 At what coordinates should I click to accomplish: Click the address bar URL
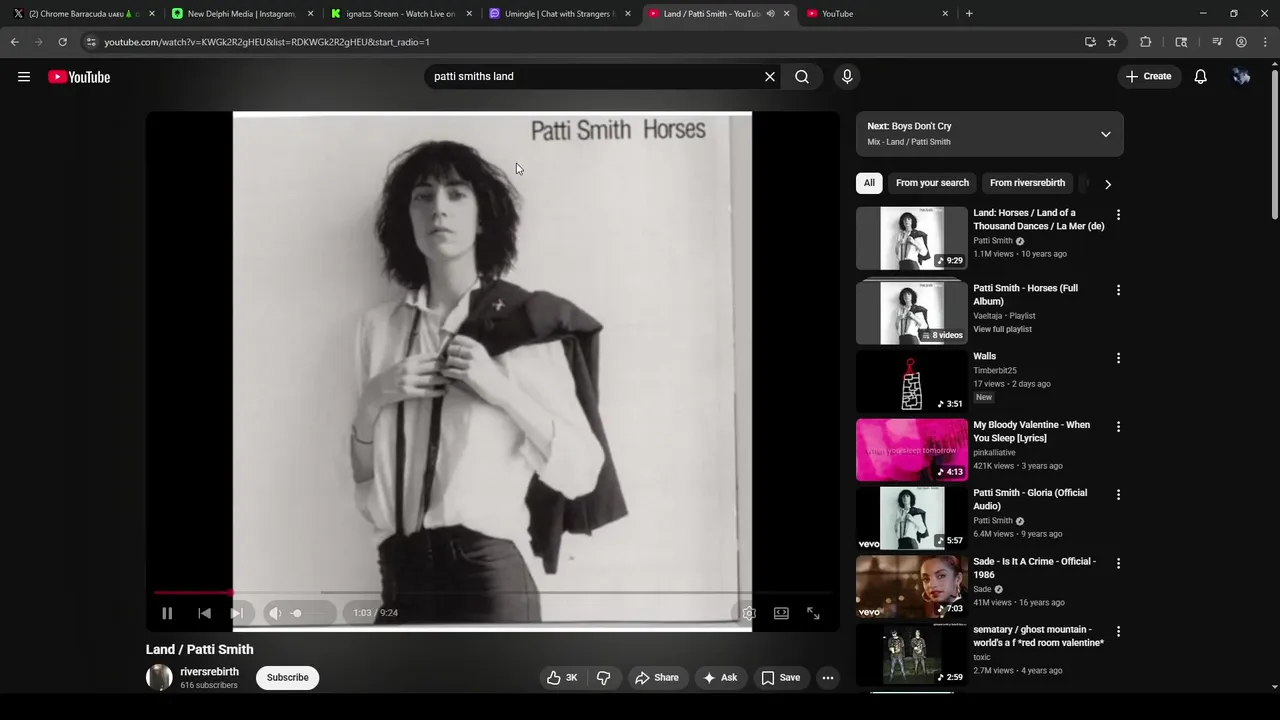(x=266, y=42)
